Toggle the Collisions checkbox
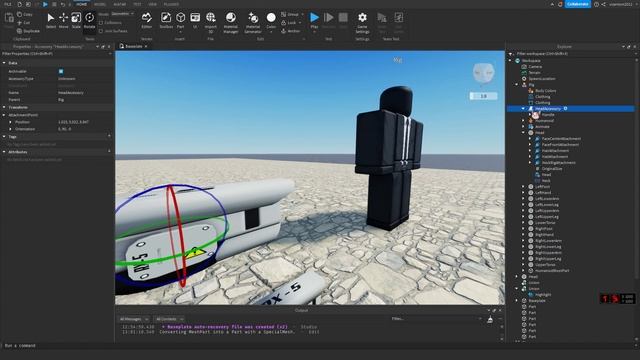 [101, 23]
